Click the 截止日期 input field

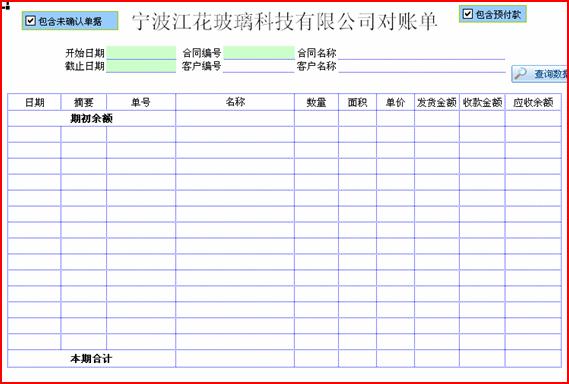tap(141, 66)
